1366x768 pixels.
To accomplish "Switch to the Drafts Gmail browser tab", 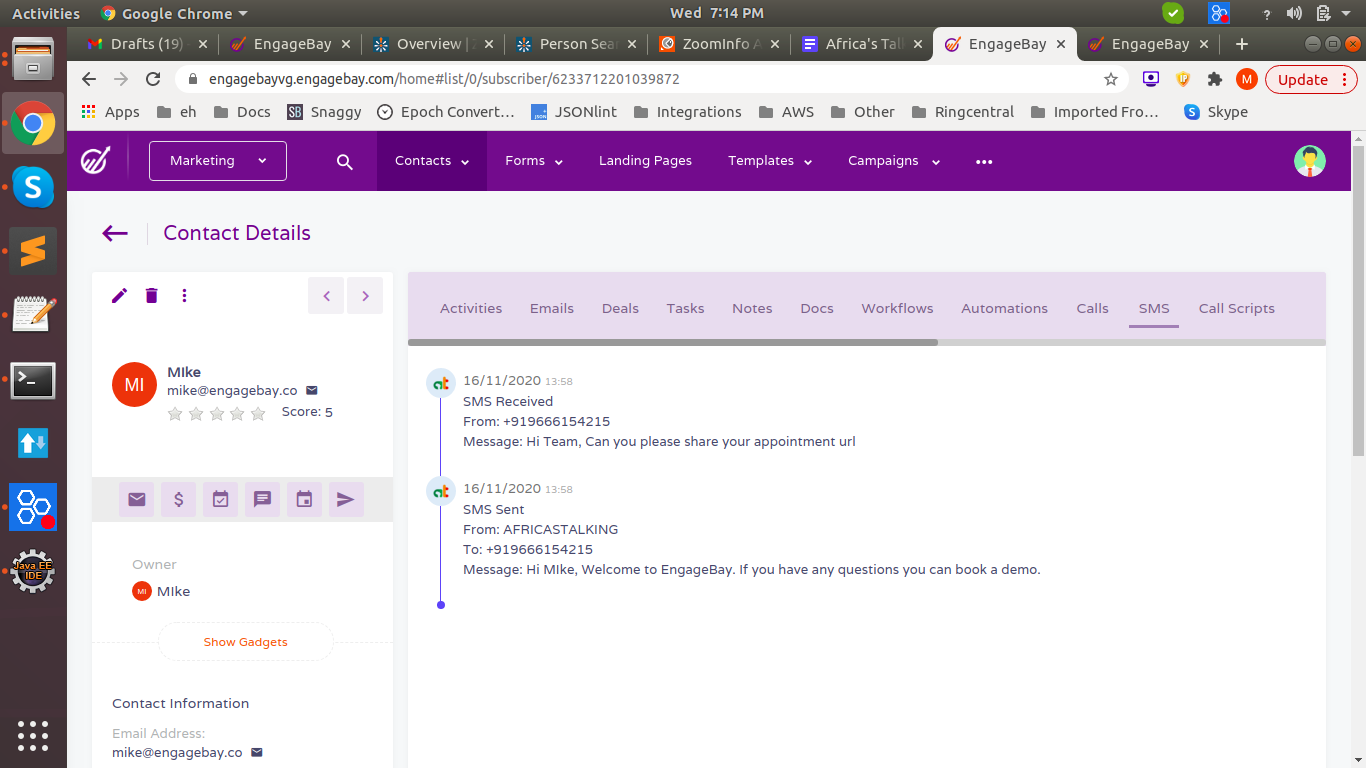I will click(146, 44).
